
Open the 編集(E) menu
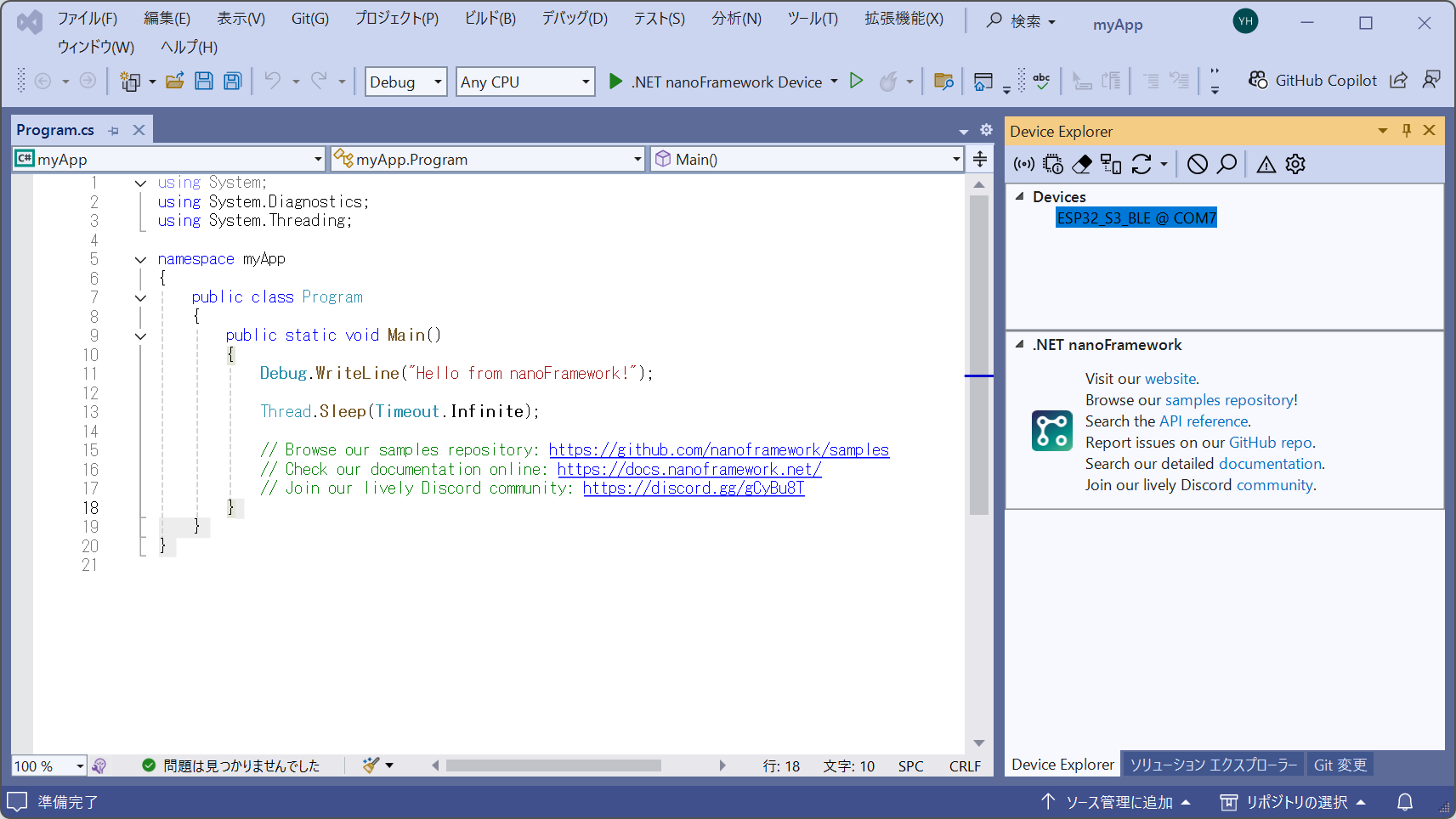pos(167,19)
